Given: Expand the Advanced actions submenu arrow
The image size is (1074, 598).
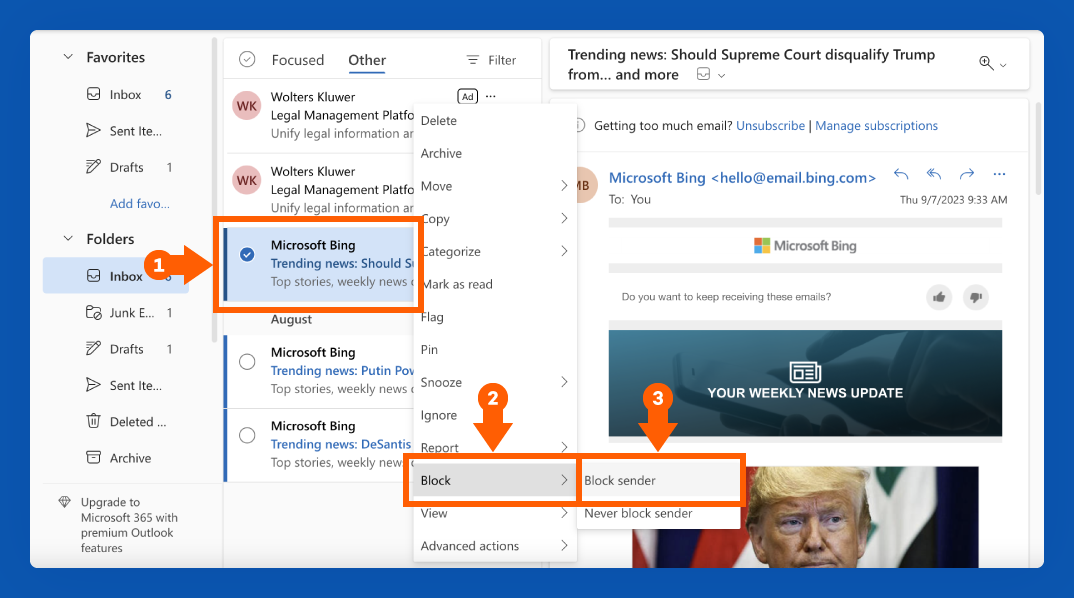Looking at the screenshot, I should click(x=564, y=545).
